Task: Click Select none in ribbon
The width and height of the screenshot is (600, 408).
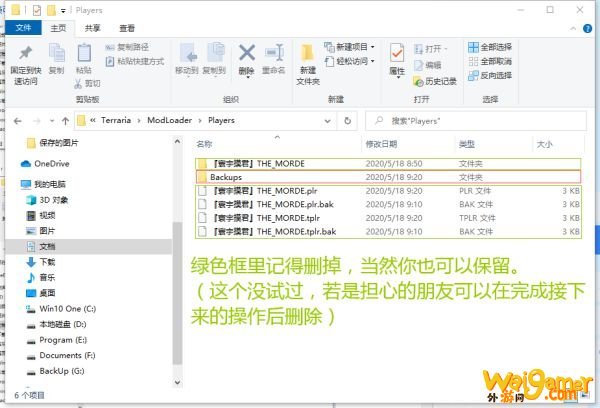Action: click(x=490, y=61)
